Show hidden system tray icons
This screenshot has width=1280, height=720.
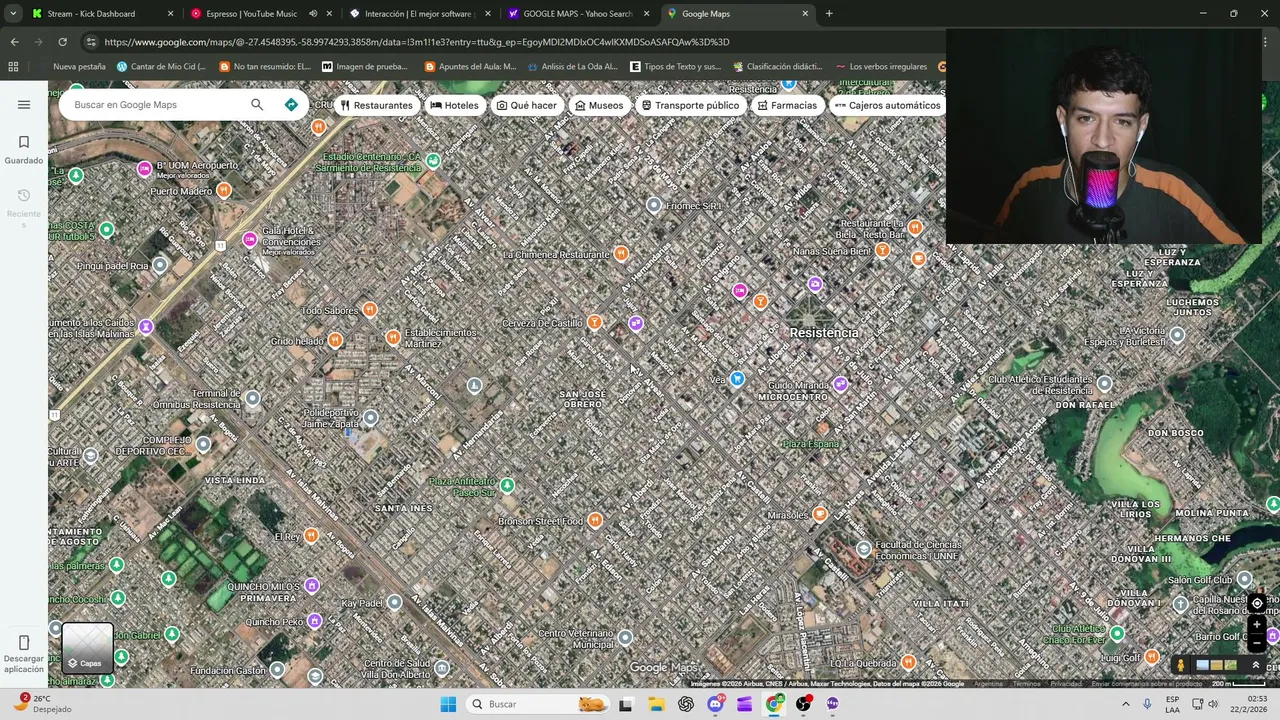coord(1125,704)
